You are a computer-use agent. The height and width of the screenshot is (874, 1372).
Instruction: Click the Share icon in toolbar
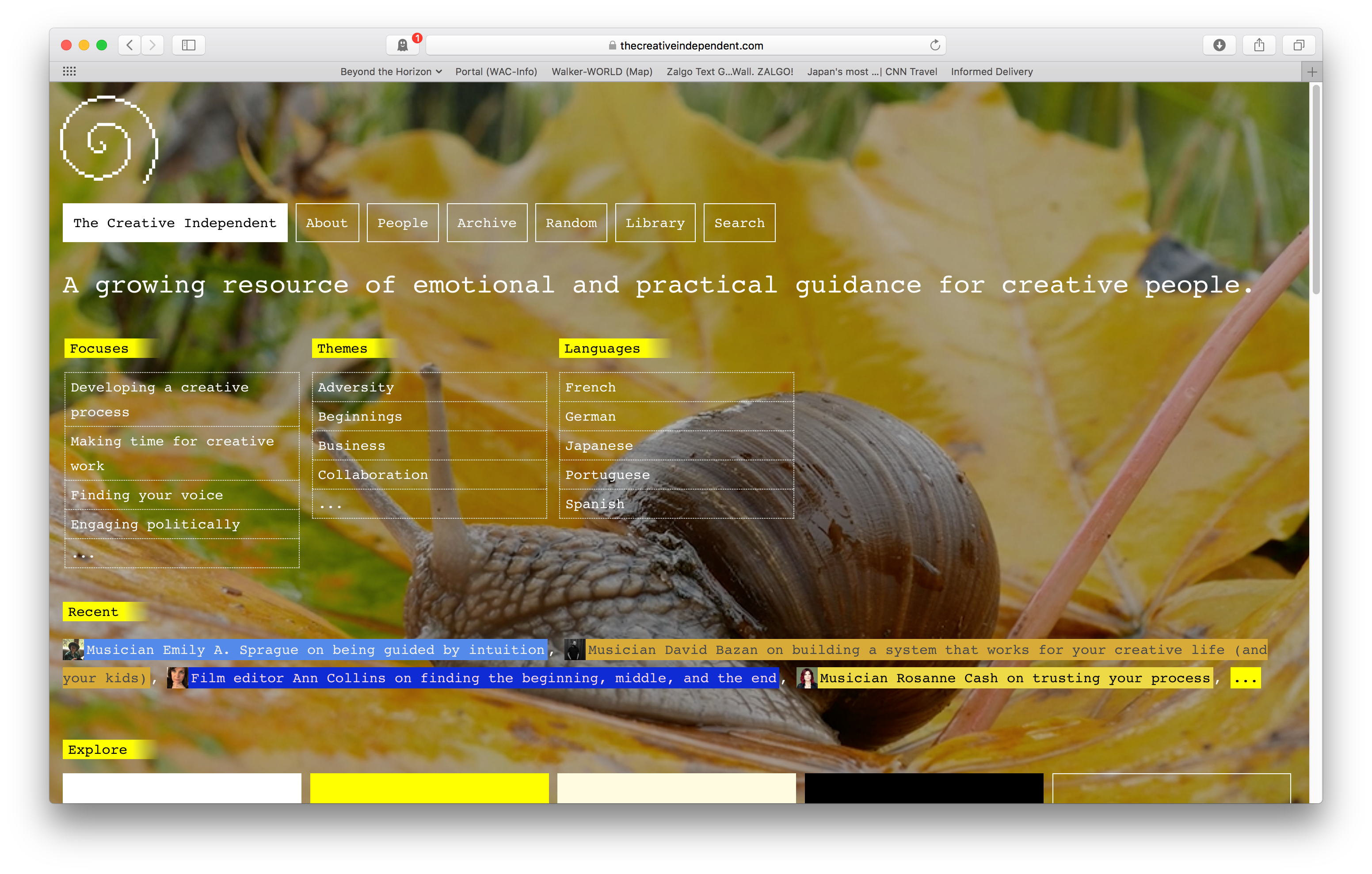[x=1258, y=45]
